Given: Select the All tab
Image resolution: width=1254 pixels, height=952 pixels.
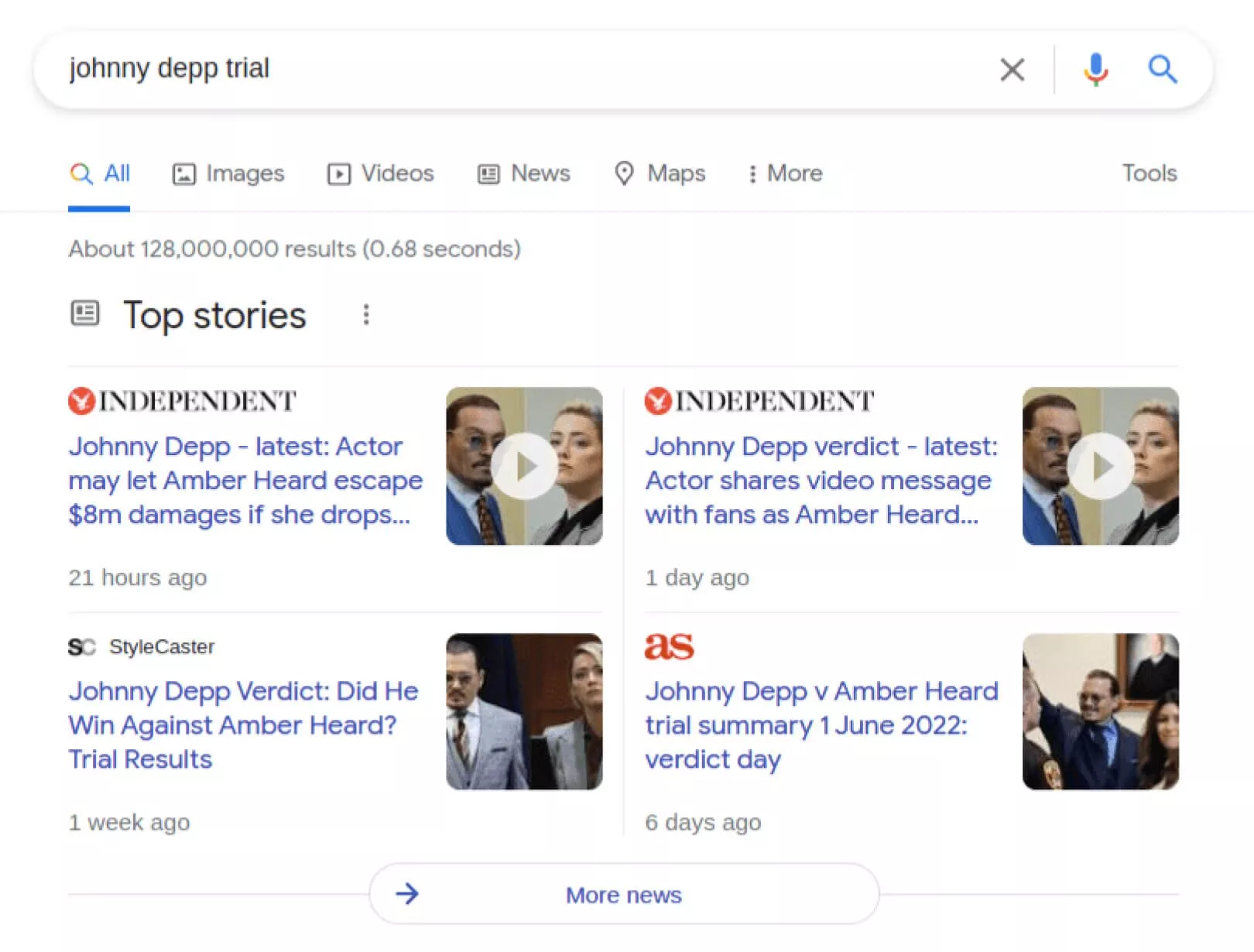Looking at the screenshot, I should click(99, 173).
